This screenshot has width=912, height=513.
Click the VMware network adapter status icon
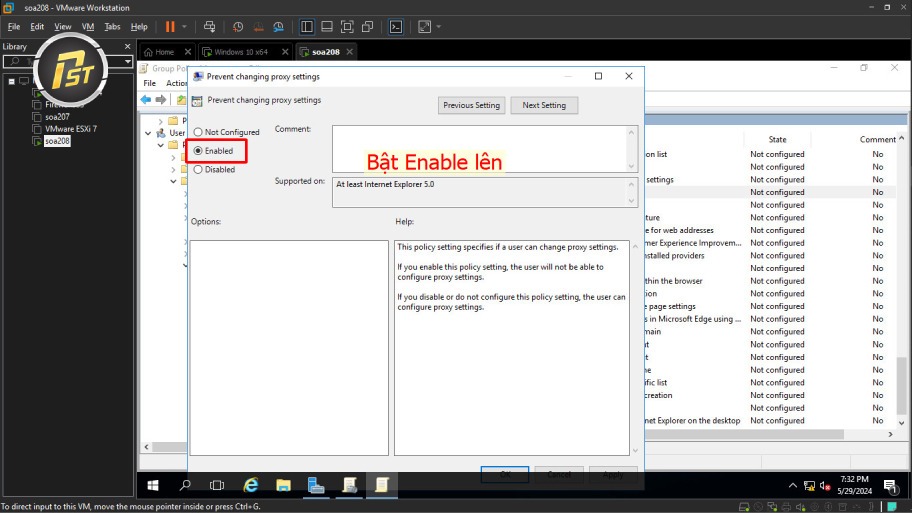coord(772,507)
